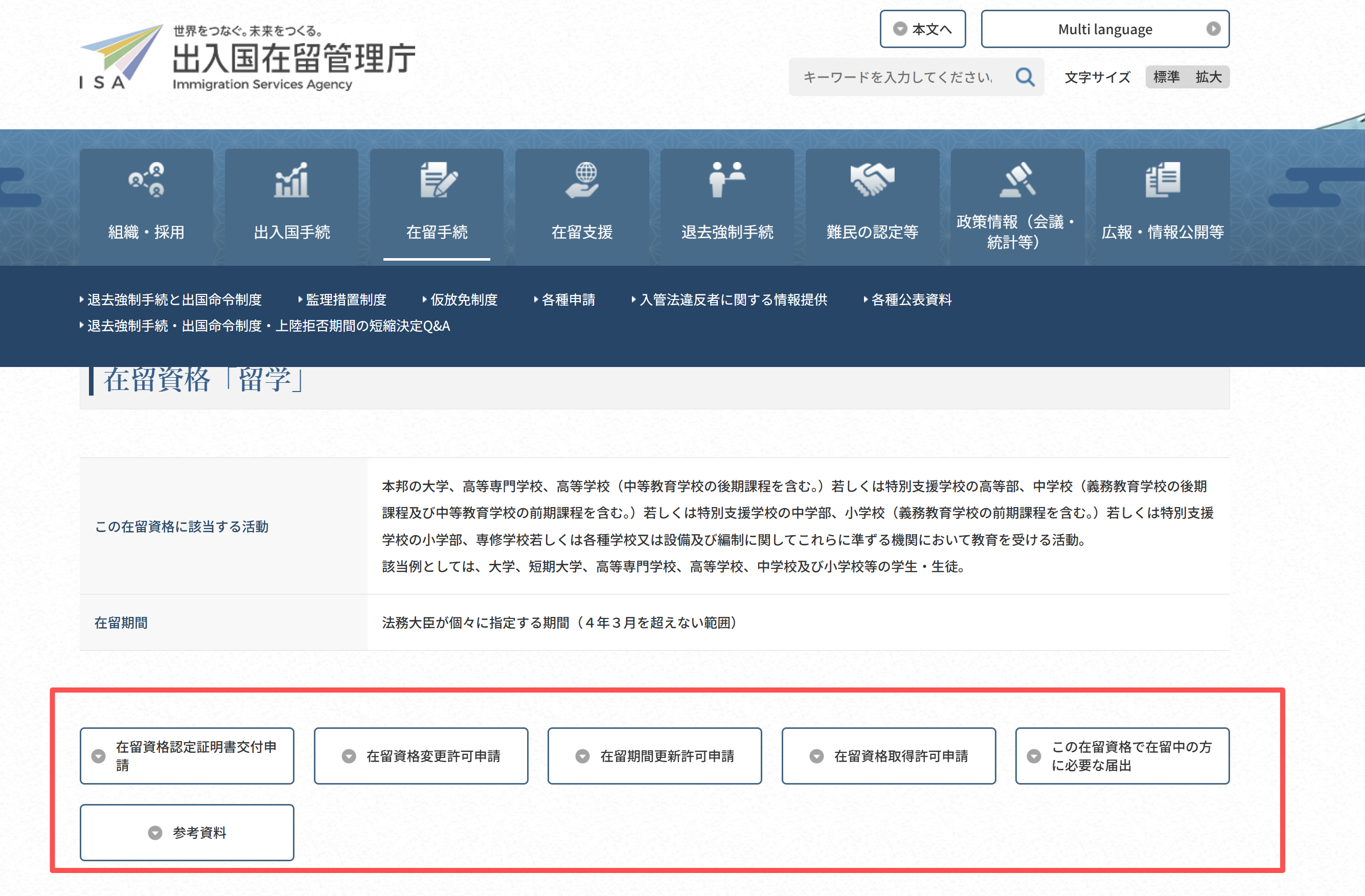
Task: Set text size to 拡大
Action: pyautogui.click(x=1209, y=77)
